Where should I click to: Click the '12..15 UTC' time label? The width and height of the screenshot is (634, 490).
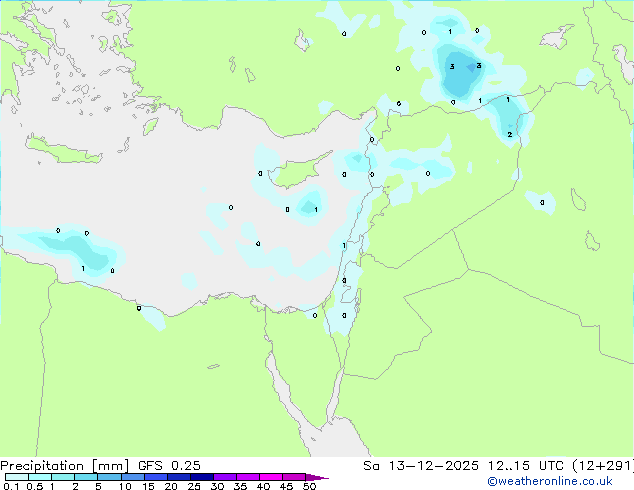coord(525,466)
